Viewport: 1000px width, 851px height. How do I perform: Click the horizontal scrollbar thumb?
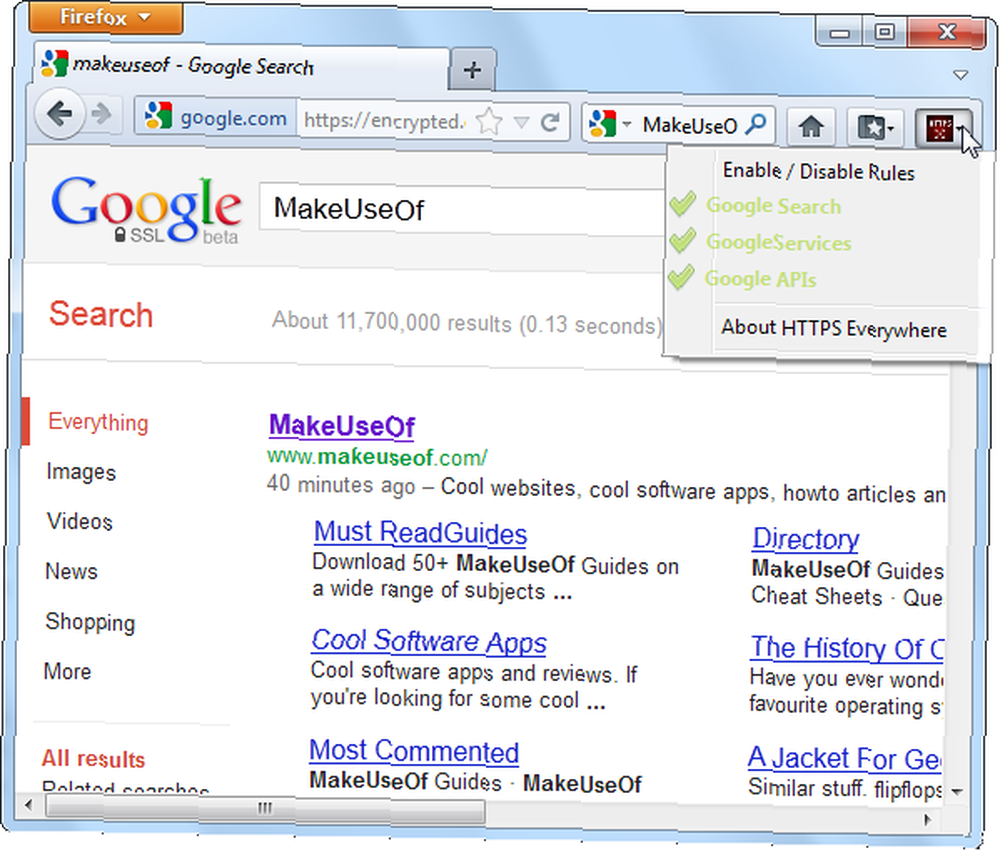(265, 808)
